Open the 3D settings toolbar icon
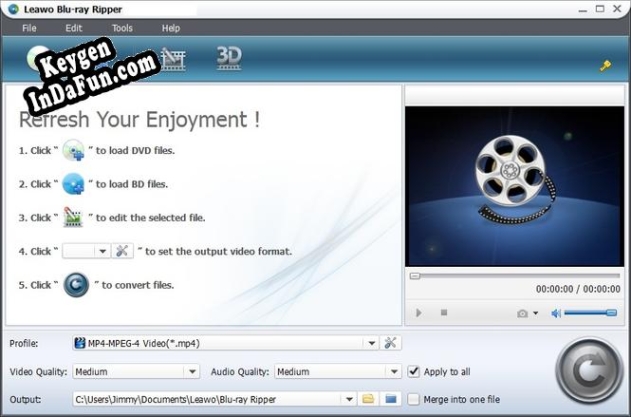631x417 pixels. [x=229, y=58]
